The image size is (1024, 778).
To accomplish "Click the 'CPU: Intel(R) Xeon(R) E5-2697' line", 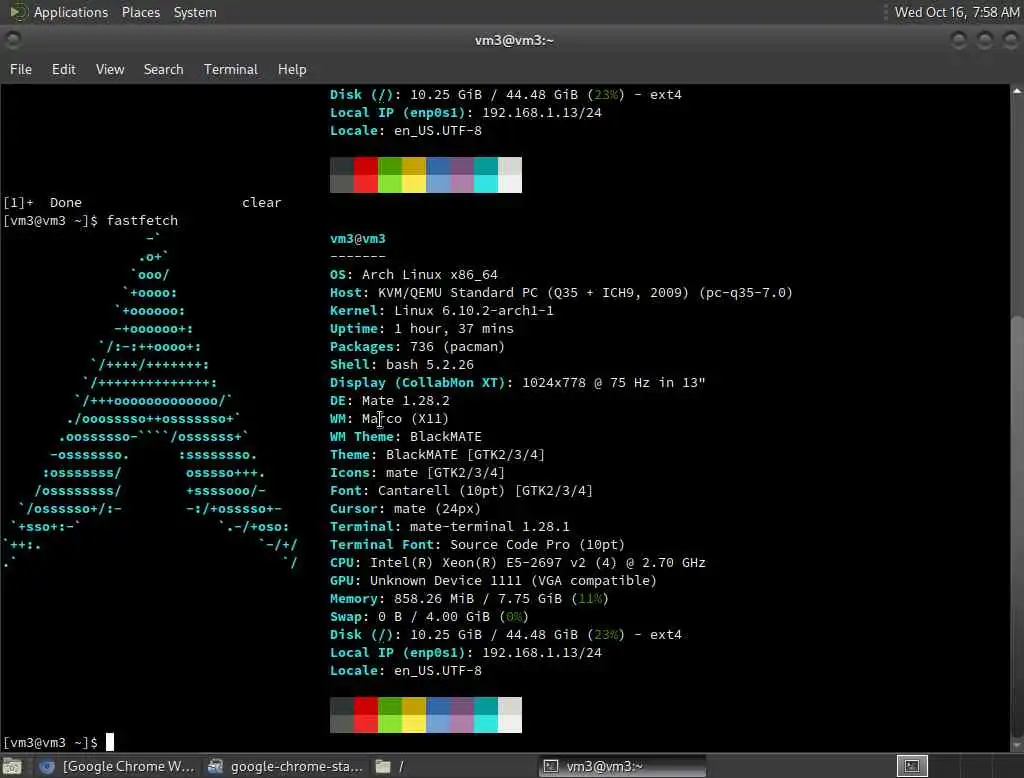I will pyautogui.click(x=517, y=562).
